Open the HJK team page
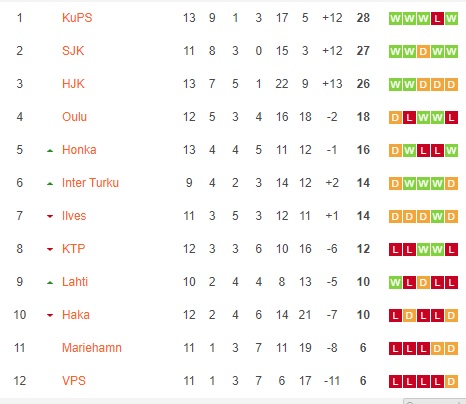Viewport: 466px width, 404px height. click(73, 84)
